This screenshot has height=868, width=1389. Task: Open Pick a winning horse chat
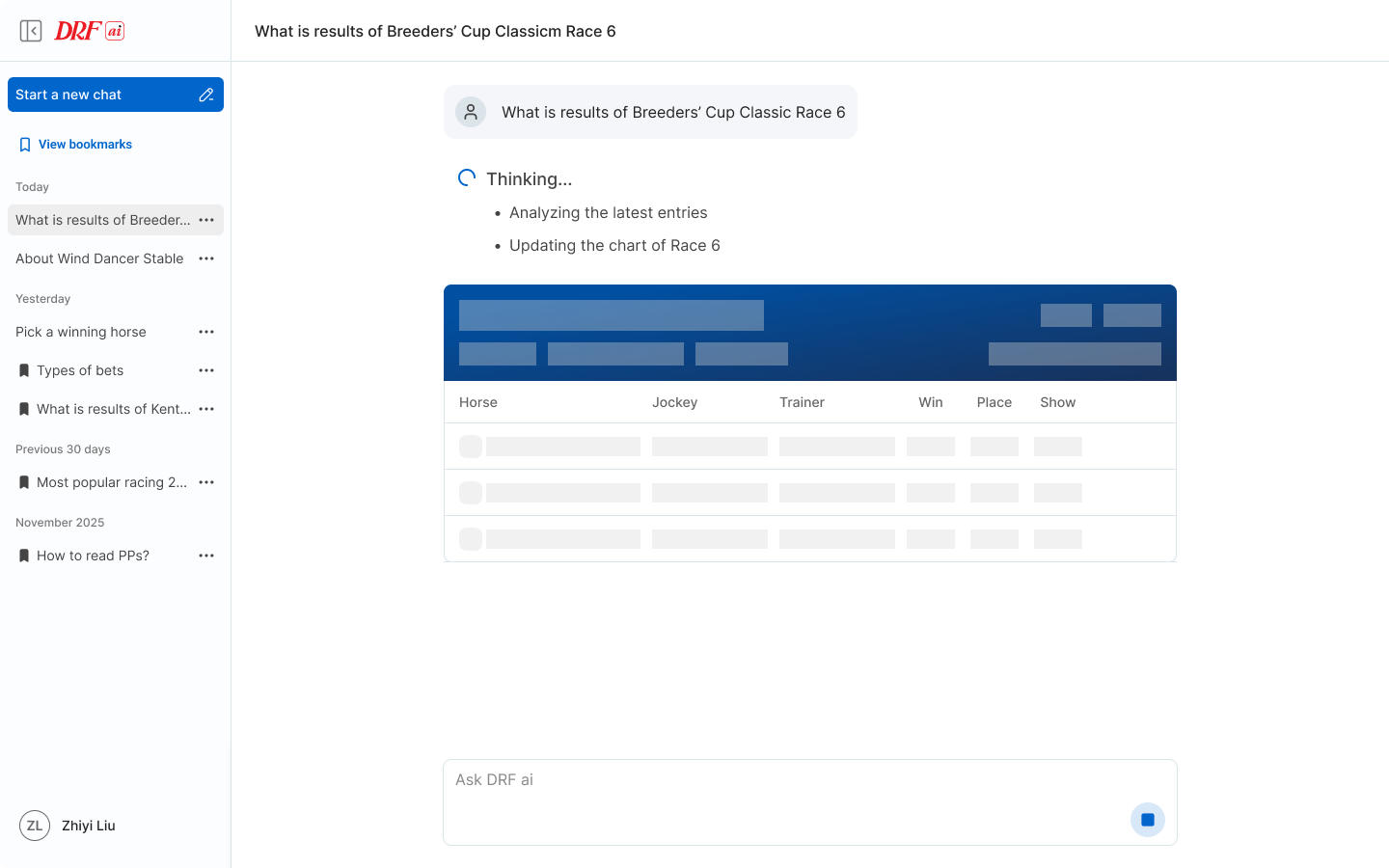(81, 332)
